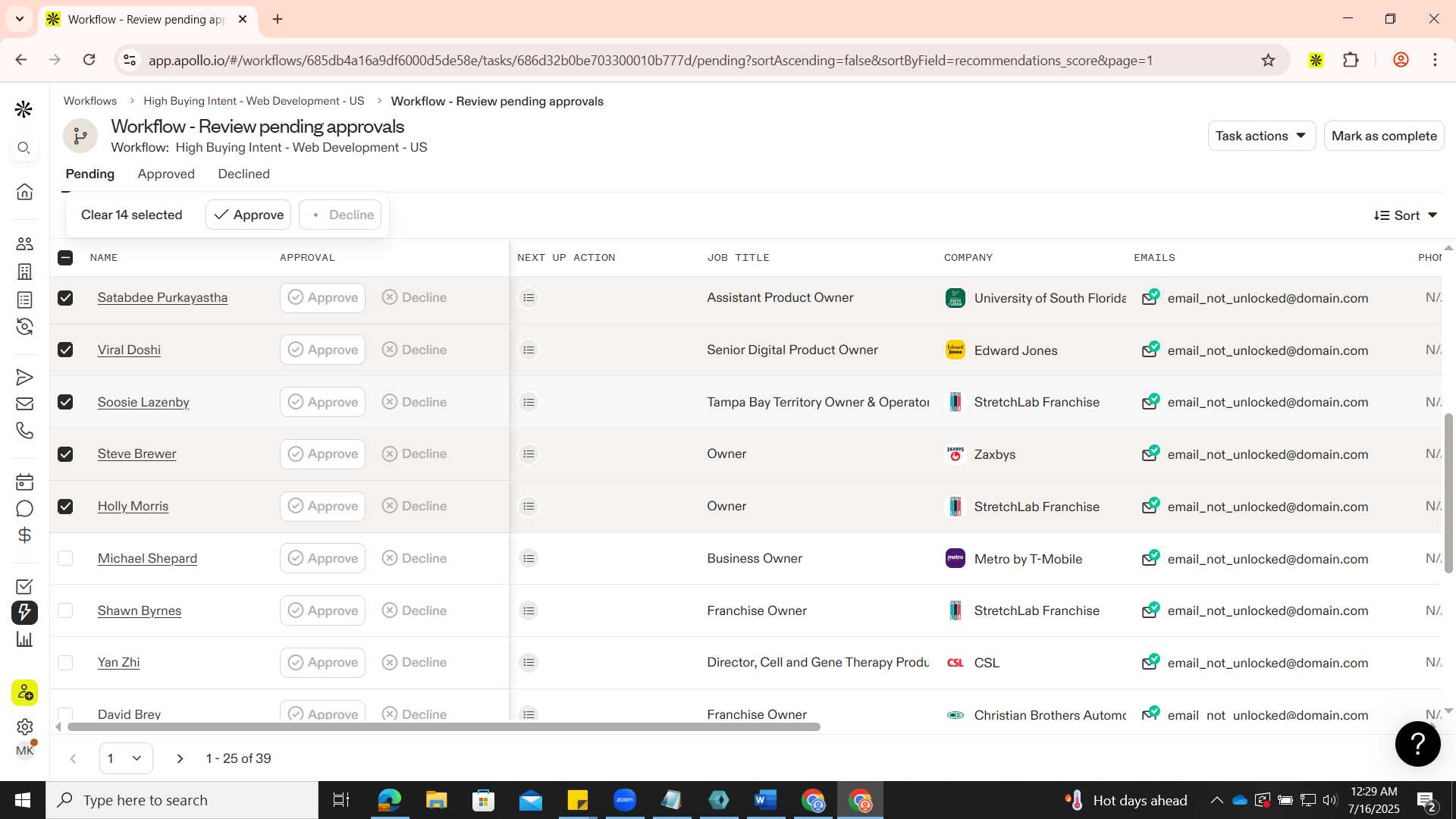Click the Windows search box
The height and width of the screenshot is (819, 1456).
[182, 800]
